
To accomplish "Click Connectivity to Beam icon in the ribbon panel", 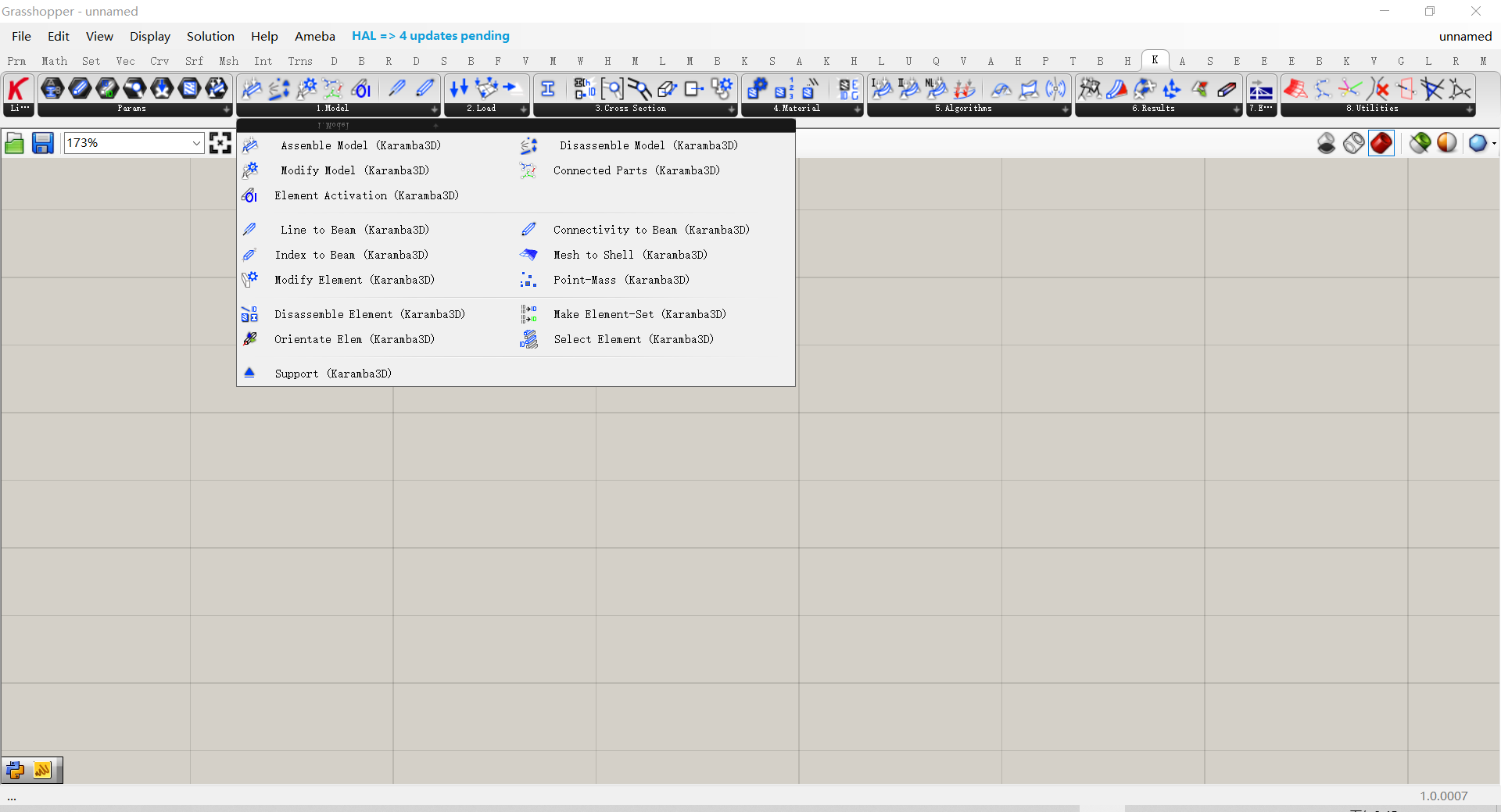I will [x=425, y=89].
